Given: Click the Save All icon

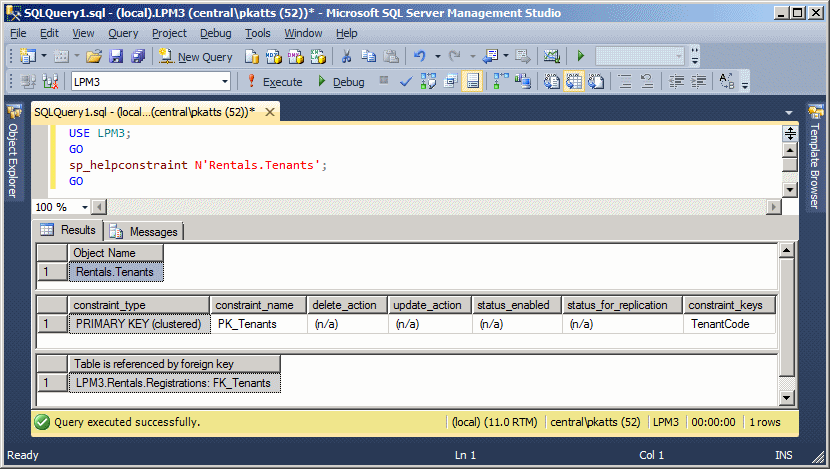Looking at the screenshot, I should point(138,56).
